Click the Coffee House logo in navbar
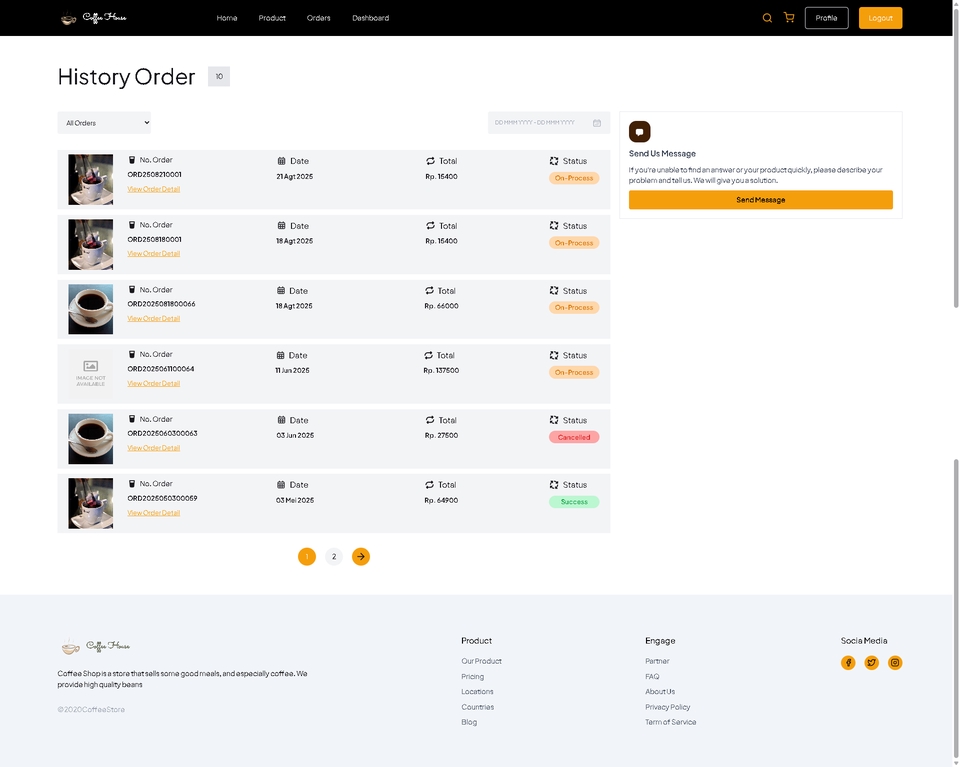The width and height of the screenshot is (960, 767). click(92, 18)
